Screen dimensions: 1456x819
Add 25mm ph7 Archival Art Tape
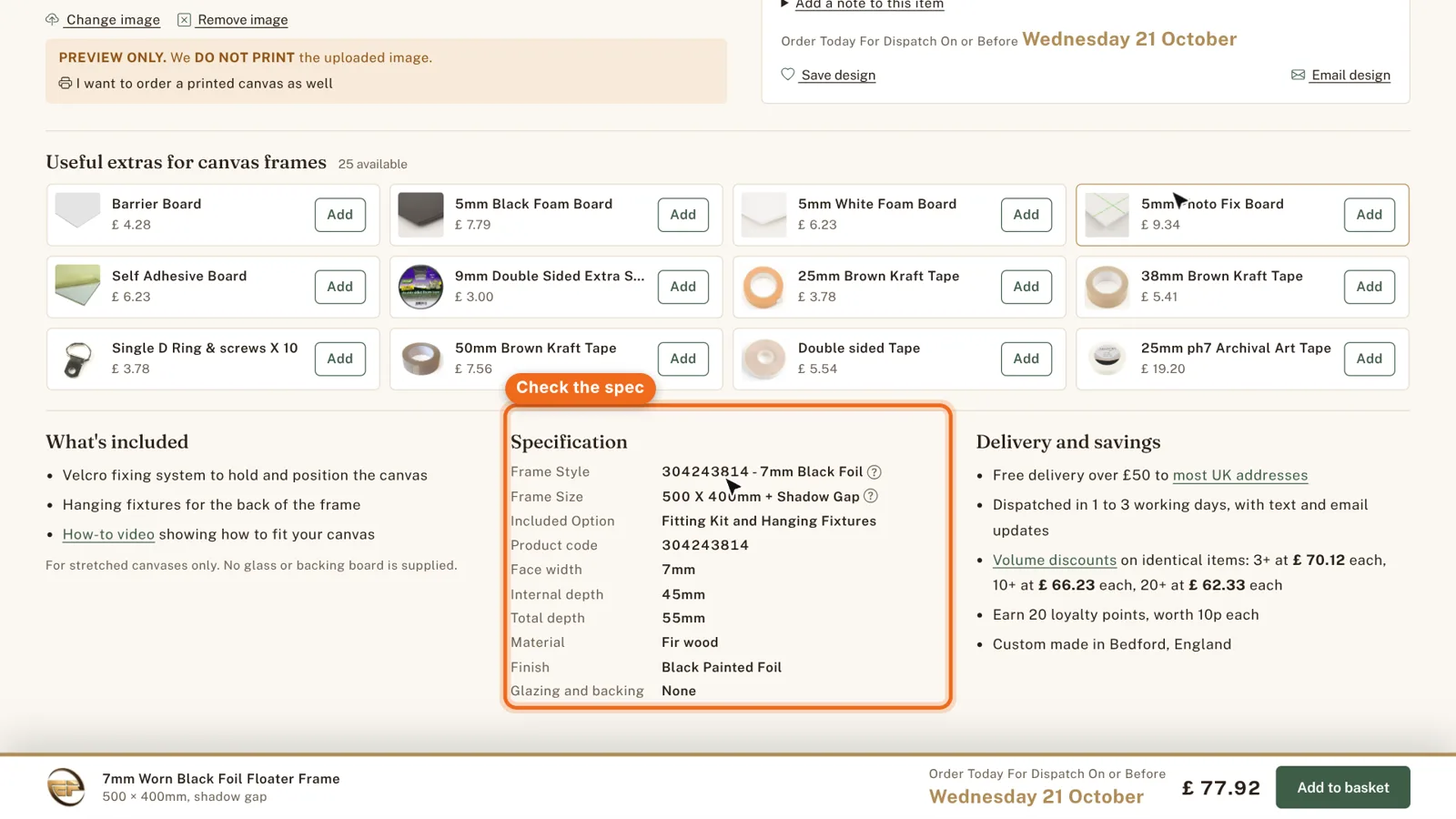pyautogui.click(x=1370, y=359)
